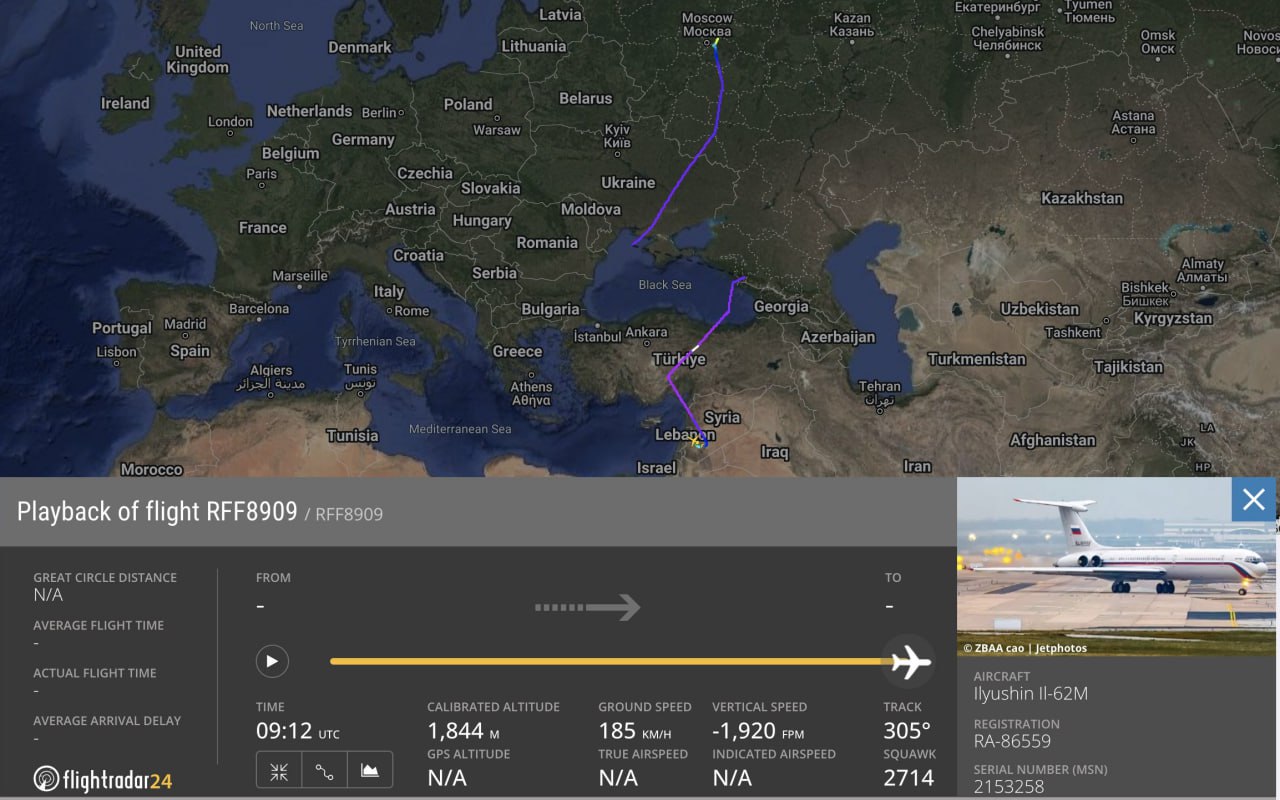Click the Türkiye country label on map
This screenshot has height=800, width=1280.
[x=679, y=359]
